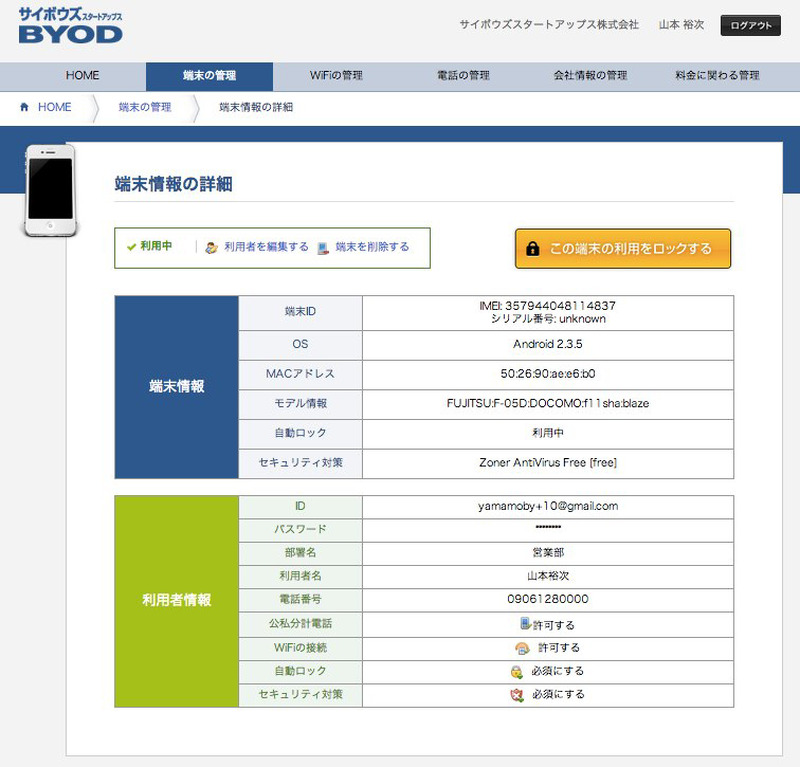Click the WiFi connection permission icon
The width and height of the screenshot is (800, 767).
521,648
